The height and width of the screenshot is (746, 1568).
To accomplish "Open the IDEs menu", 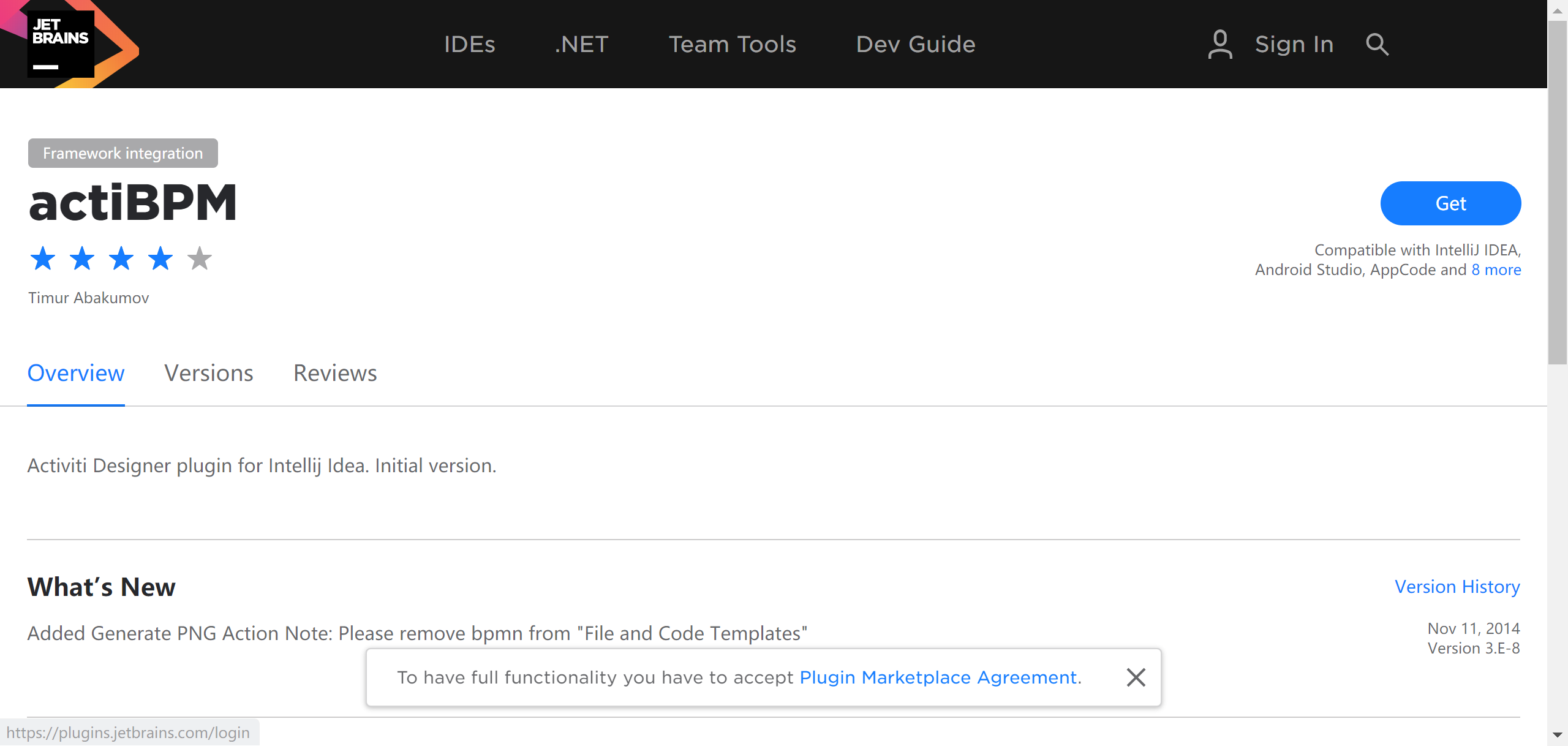I will click(469, 44).
